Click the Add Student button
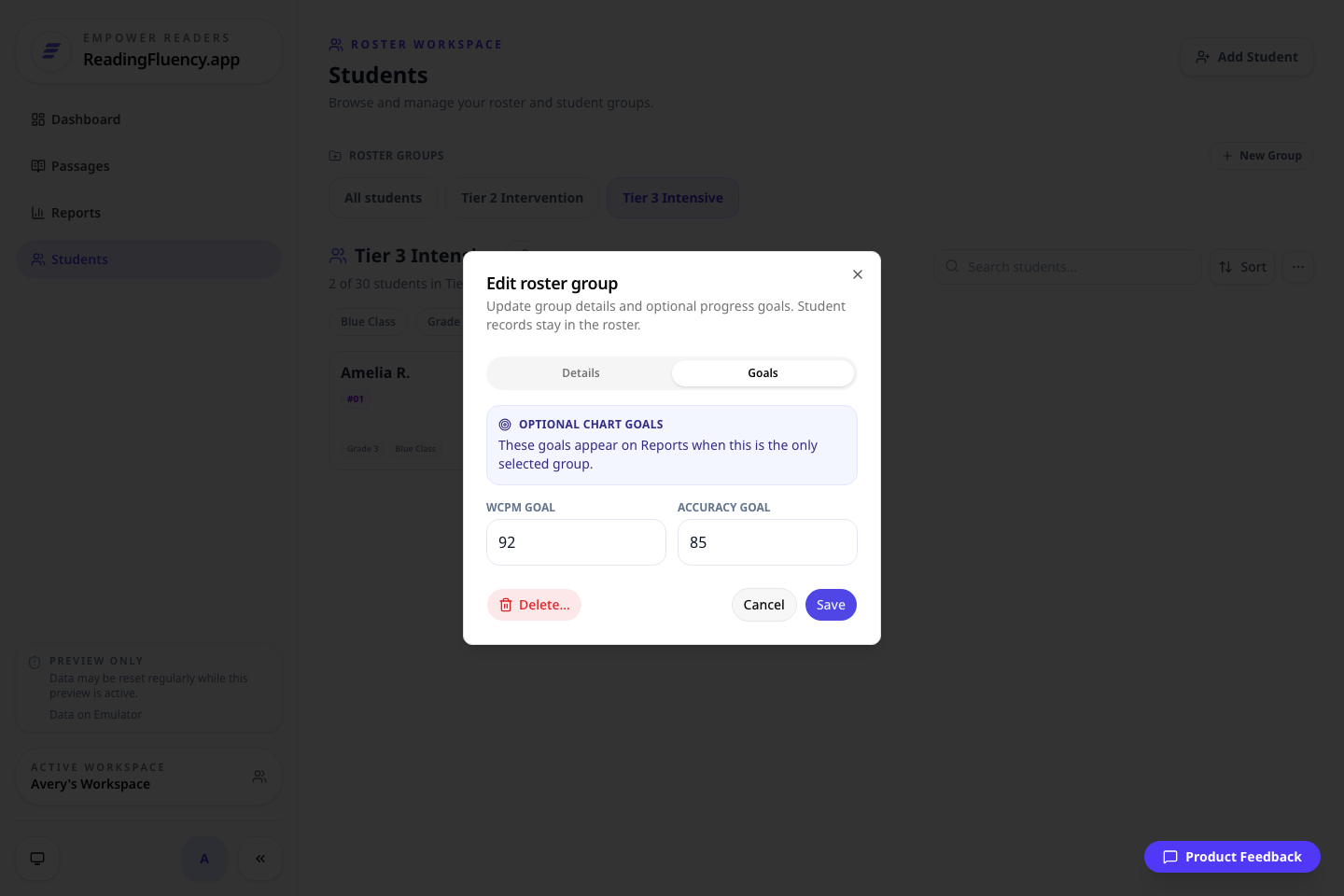1344x896 pixels. point(1247,57)
